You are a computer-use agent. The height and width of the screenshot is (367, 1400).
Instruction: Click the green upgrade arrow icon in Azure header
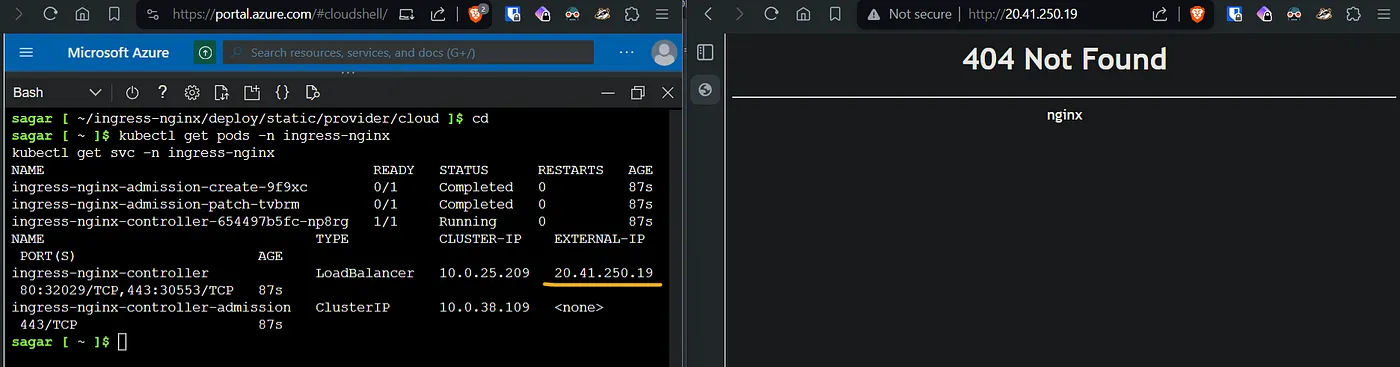[205, 52]
